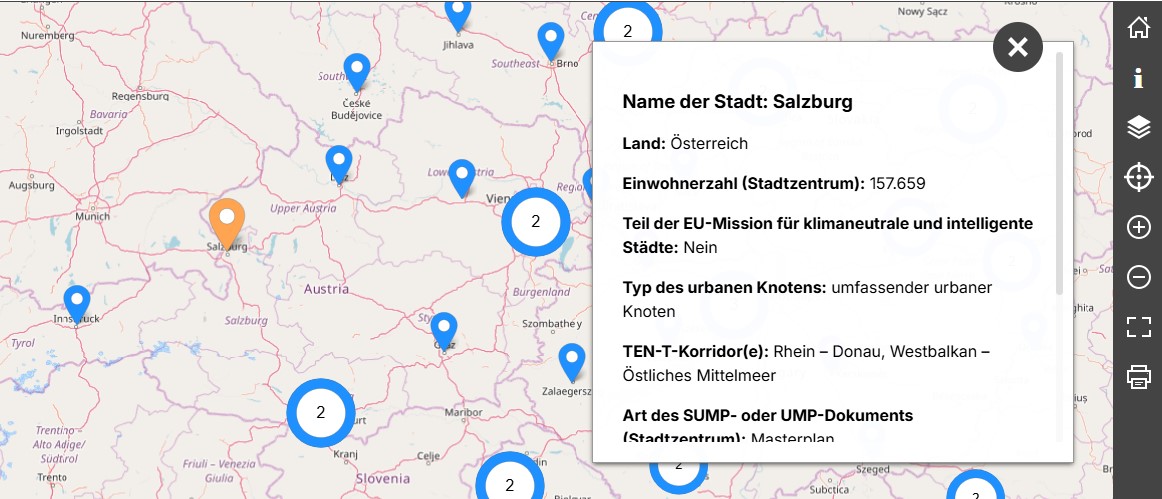Image resolution: width=1162 pixels, height=499 pixels.
Task: Close the Salzburg info popup
Action: 1018,47
